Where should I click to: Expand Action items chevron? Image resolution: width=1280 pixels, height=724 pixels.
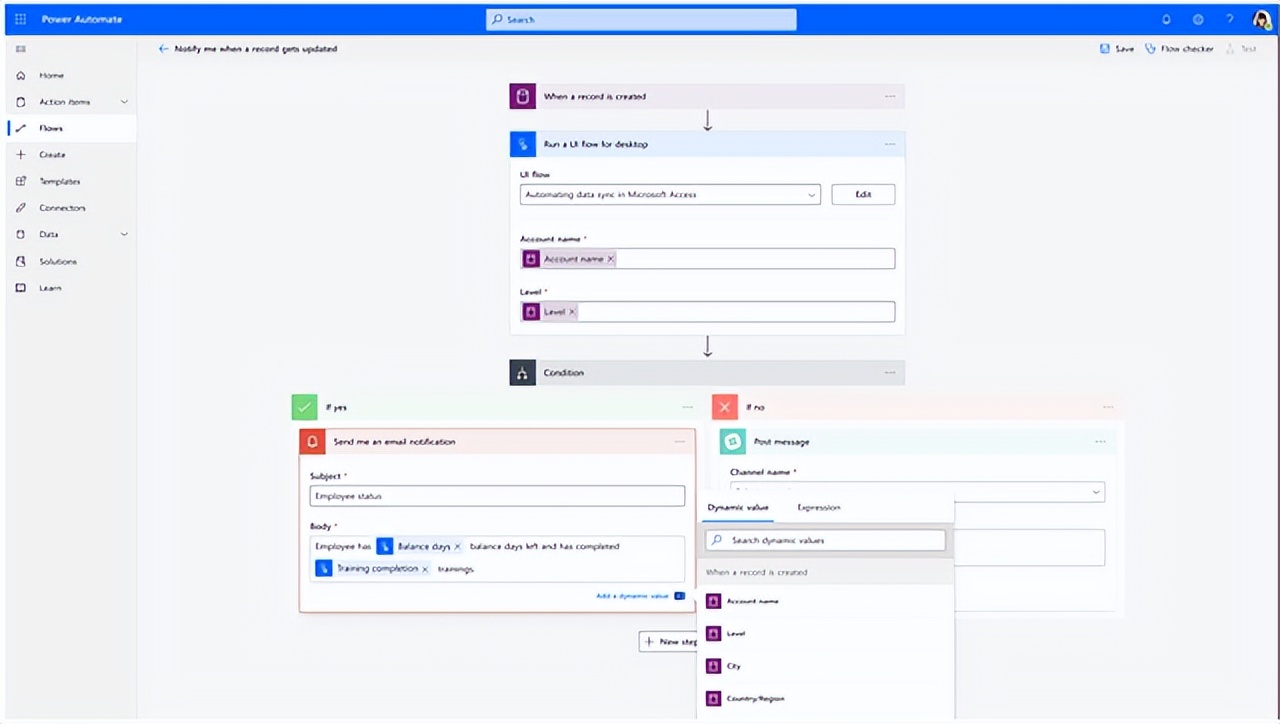[124, 102]
